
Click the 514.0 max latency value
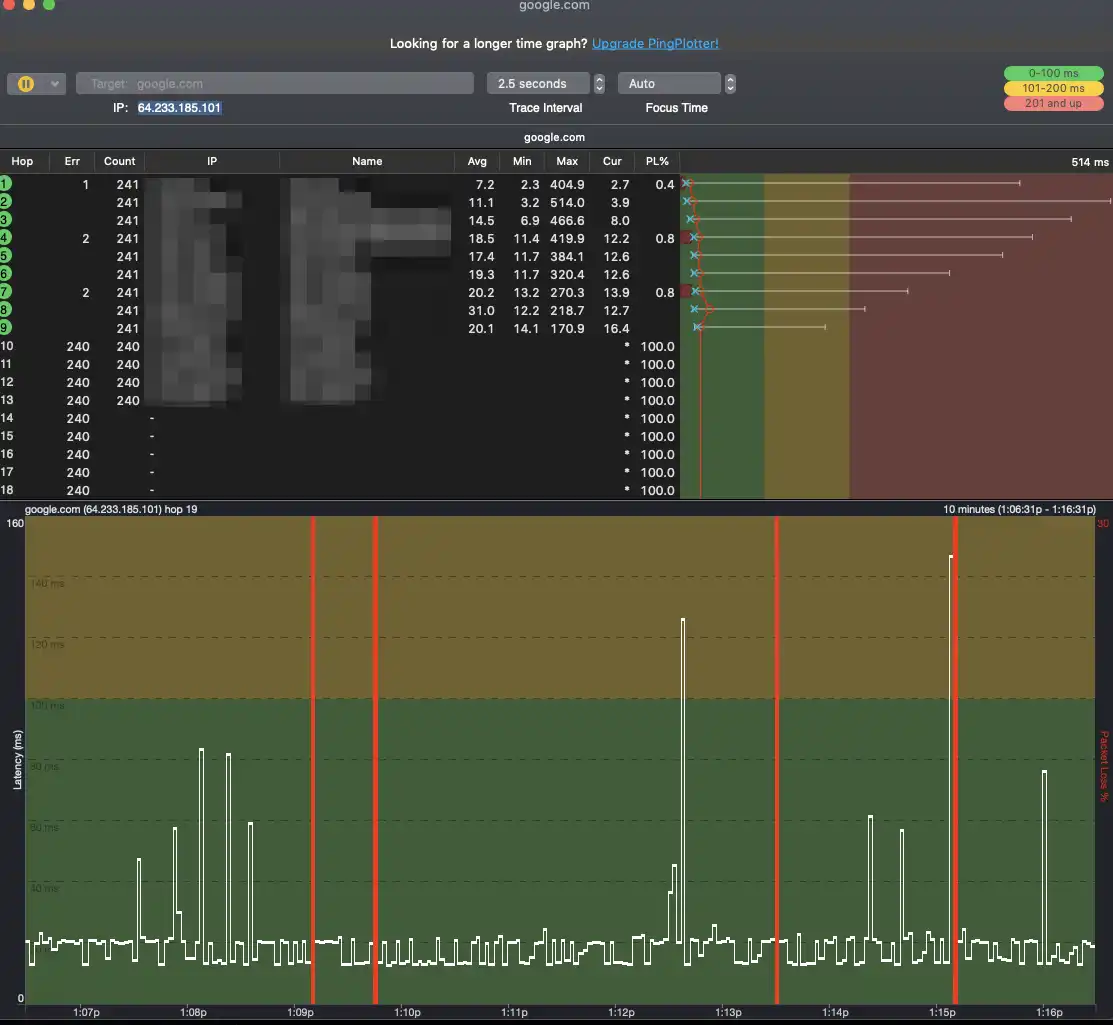[567, 202]
